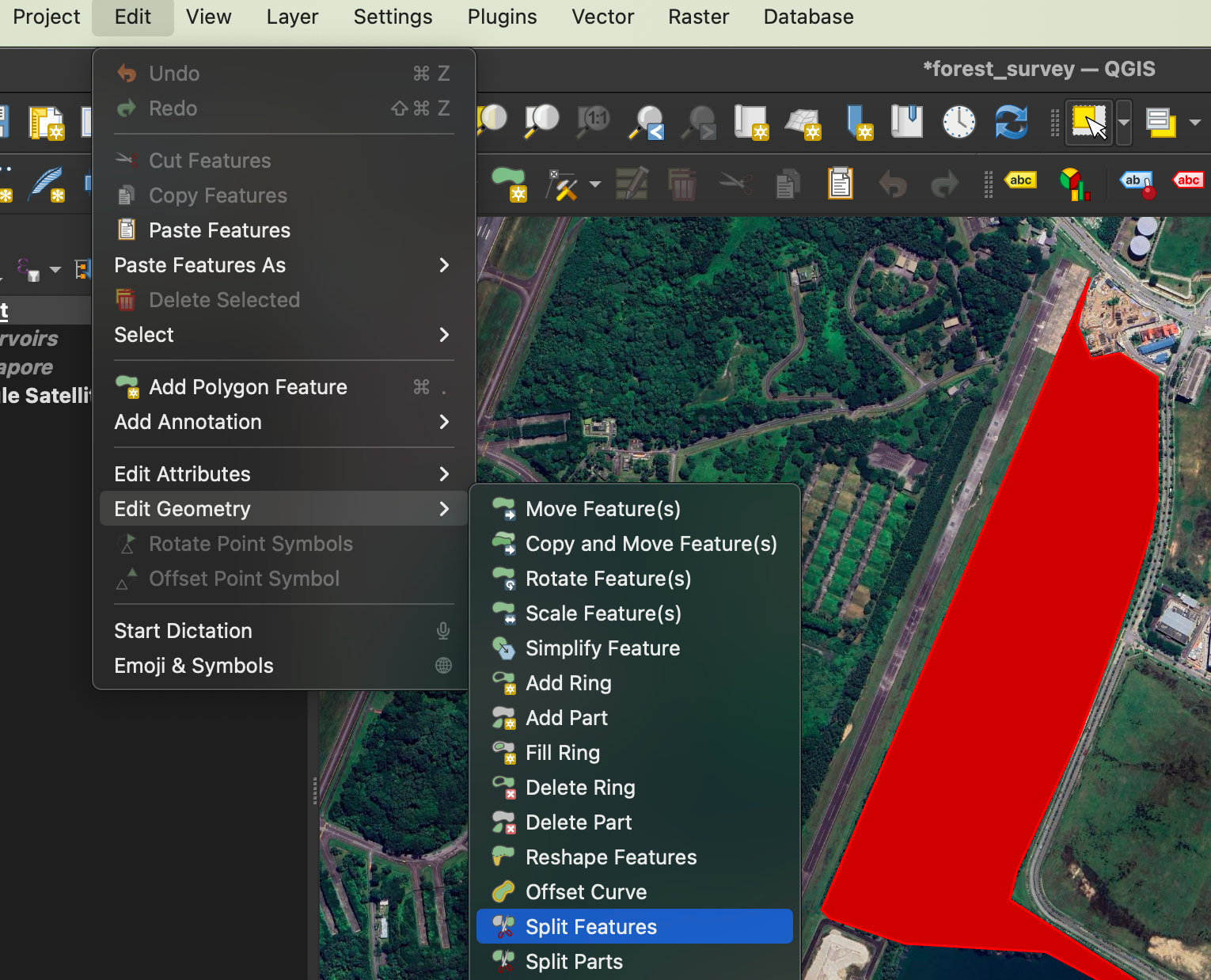Click the New SpatiaLite Layer feather icon
The height and width of the screenshot is (980, 1211).
[47, 184]
